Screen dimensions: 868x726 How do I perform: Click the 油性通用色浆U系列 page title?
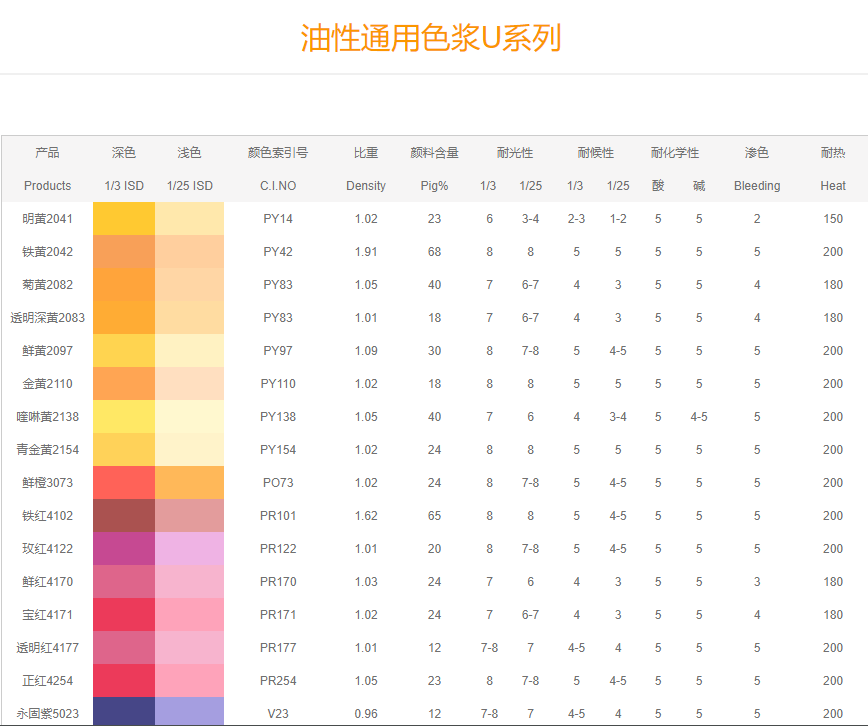click(431, 38)
